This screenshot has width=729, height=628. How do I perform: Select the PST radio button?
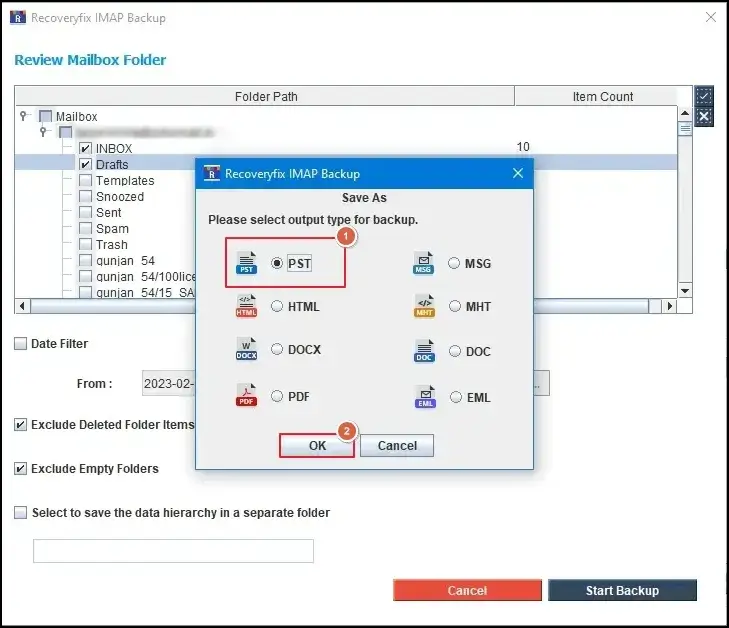point(277,263)
